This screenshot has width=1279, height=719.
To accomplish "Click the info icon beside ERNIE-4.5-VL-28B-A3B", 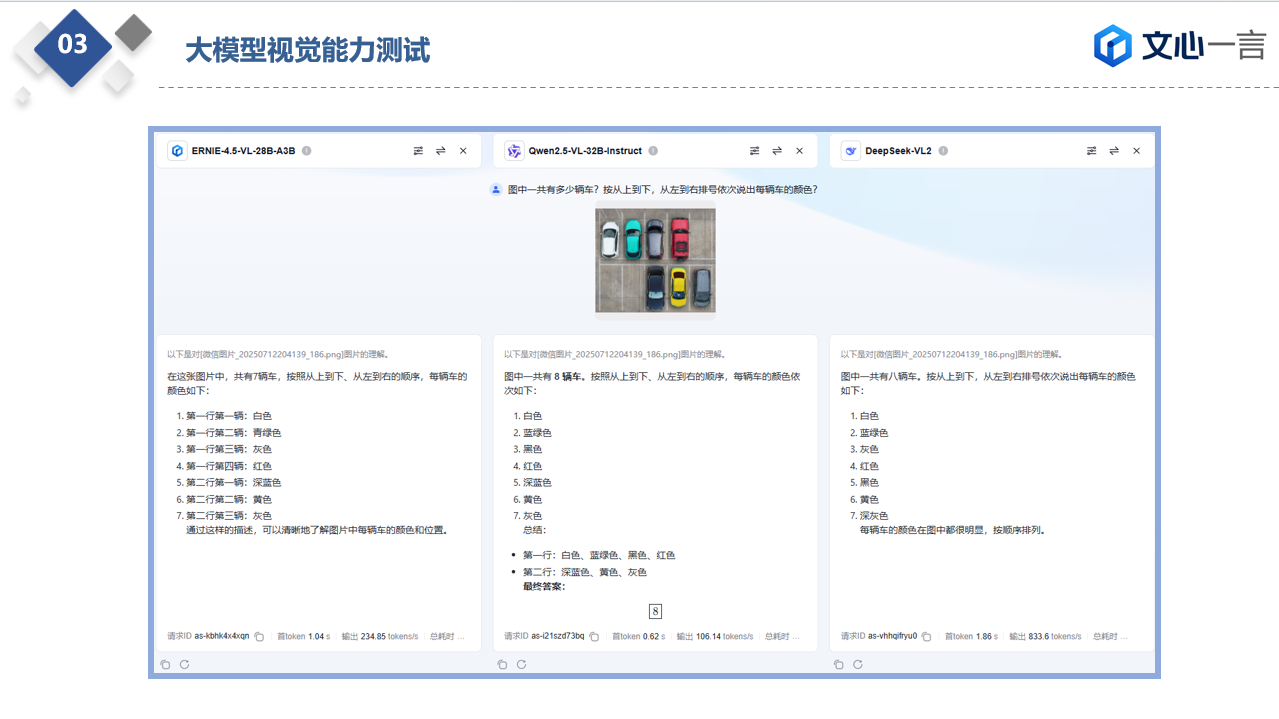I will coord(307,151).
